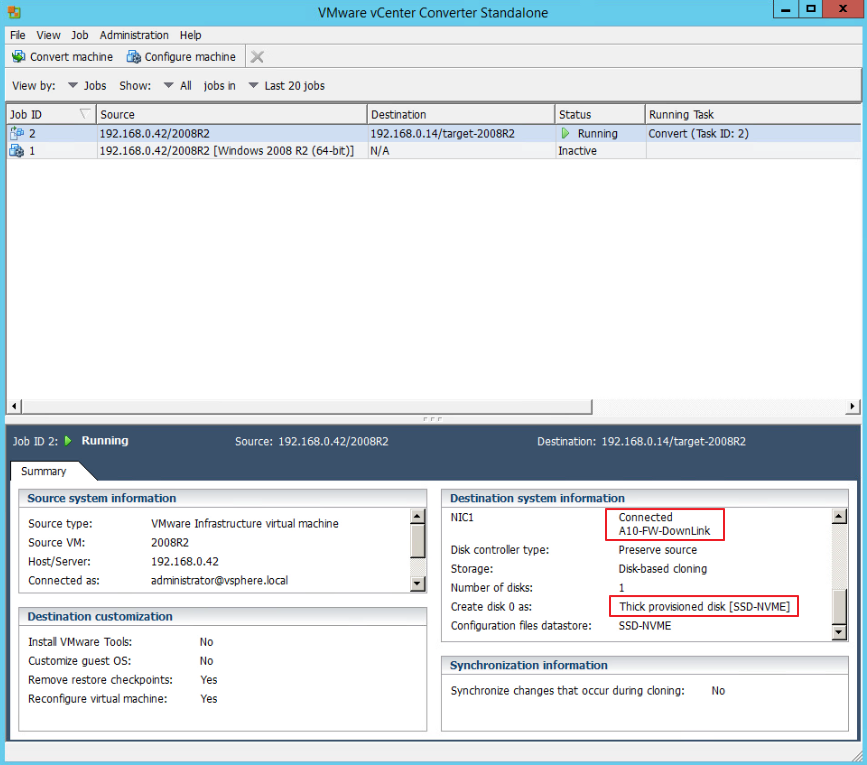Maximize the vCenter Converter window
The width and height of the screenshot is (867, 765).
[811, 9]
